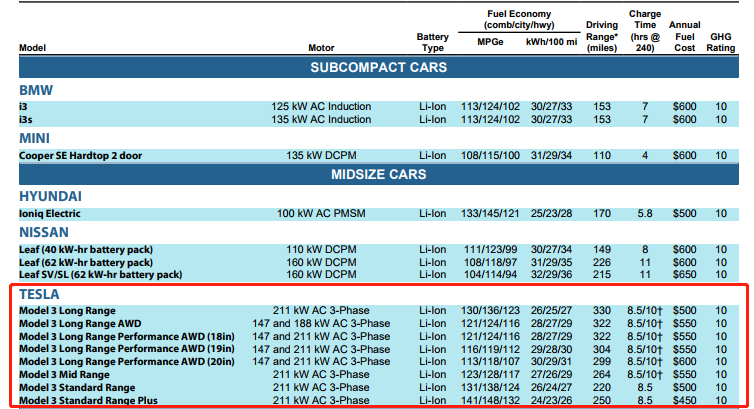The height and width of the screenshot is (409, 754).
Task: Click the $650 annual fuel cost value
Action: coord(684,274)
